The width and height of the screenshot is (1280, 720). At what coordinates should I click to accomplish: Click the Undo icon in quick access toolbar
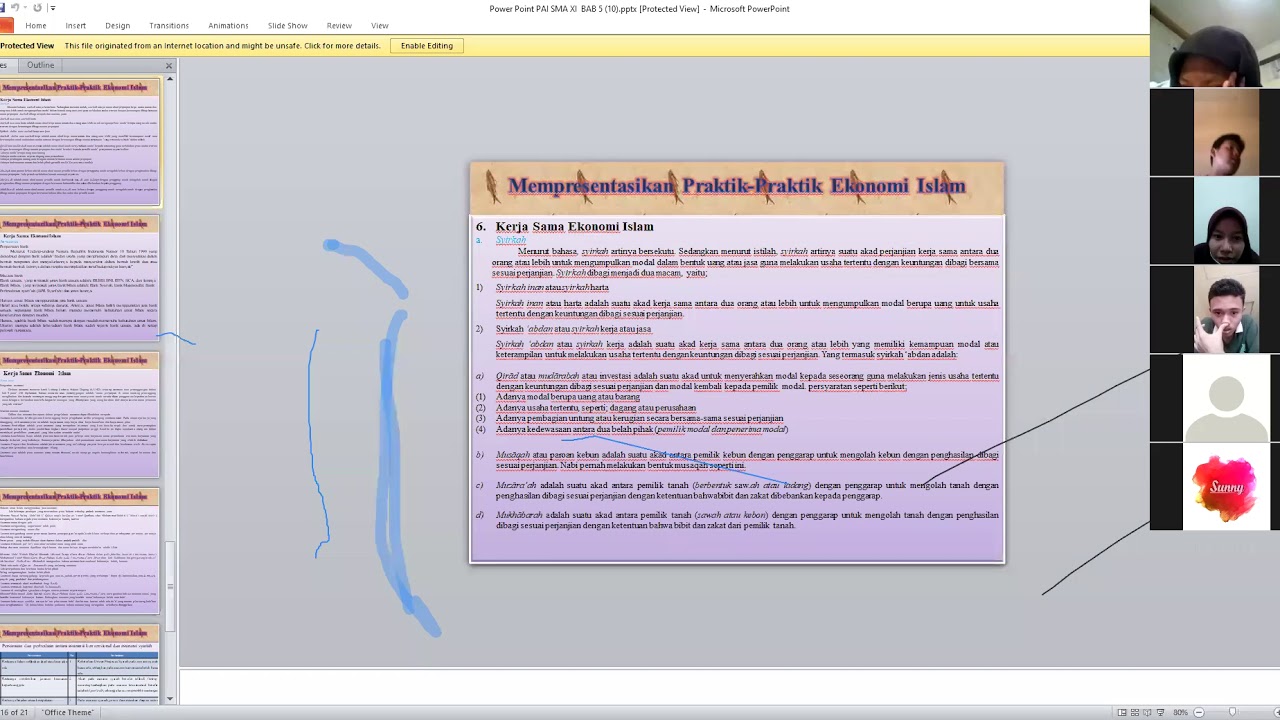(14, 8)
